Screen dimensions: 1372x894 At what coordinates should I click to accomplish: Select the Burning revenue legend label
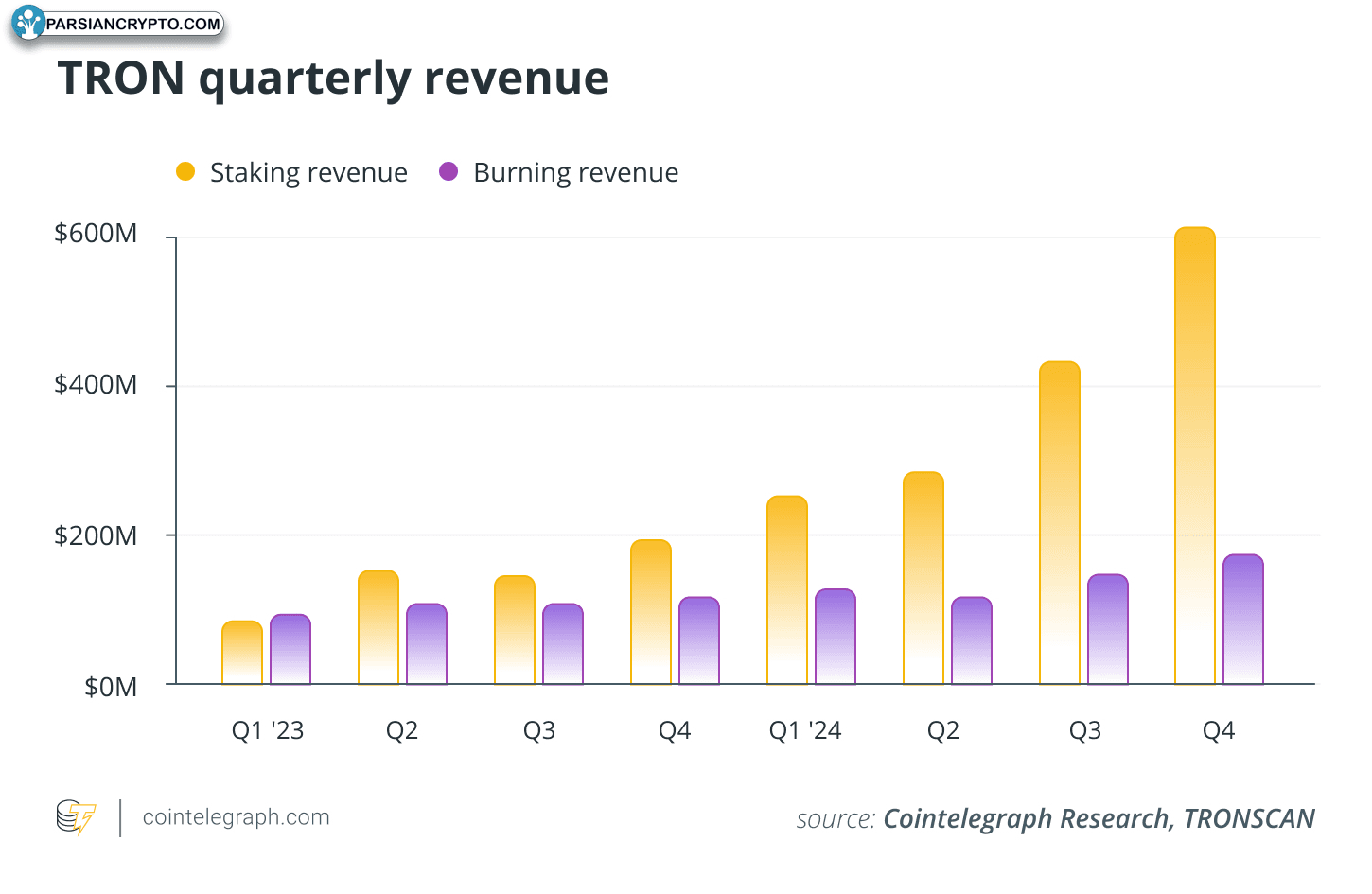pos(575,172)
